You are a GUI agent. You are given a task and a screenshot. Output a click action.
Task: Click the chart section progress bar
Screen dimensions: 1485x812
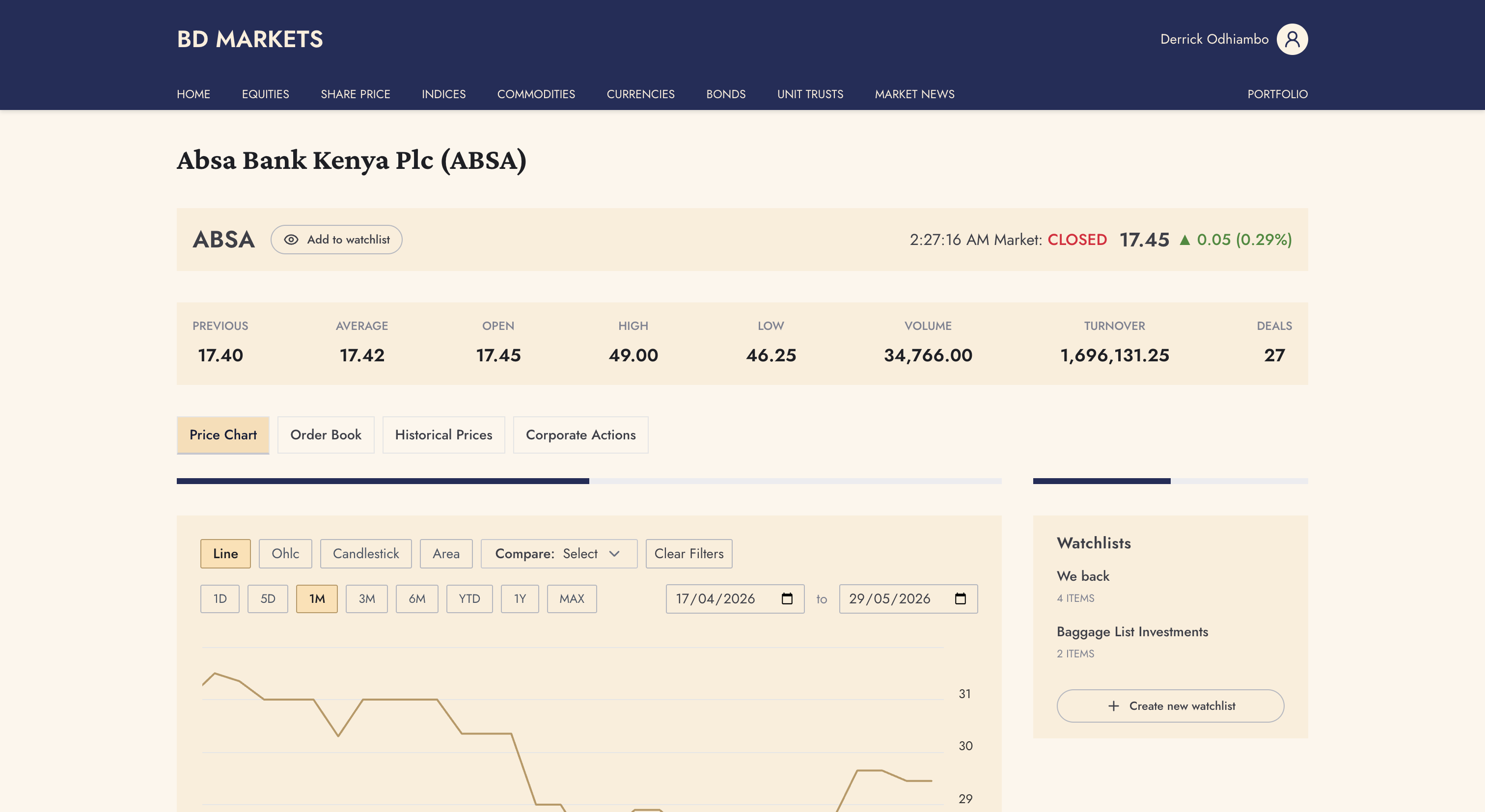coord(589,481)
